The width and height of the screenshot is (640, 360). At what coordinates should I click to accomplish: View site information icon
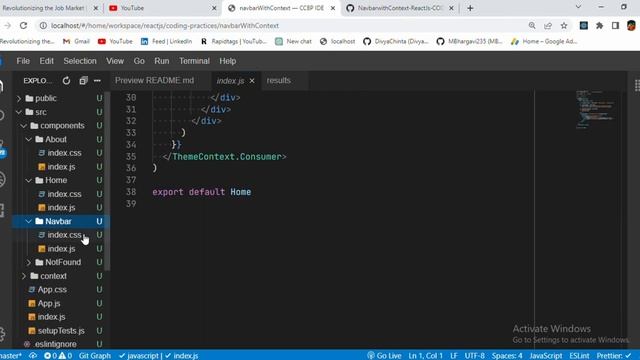[43, 25]
